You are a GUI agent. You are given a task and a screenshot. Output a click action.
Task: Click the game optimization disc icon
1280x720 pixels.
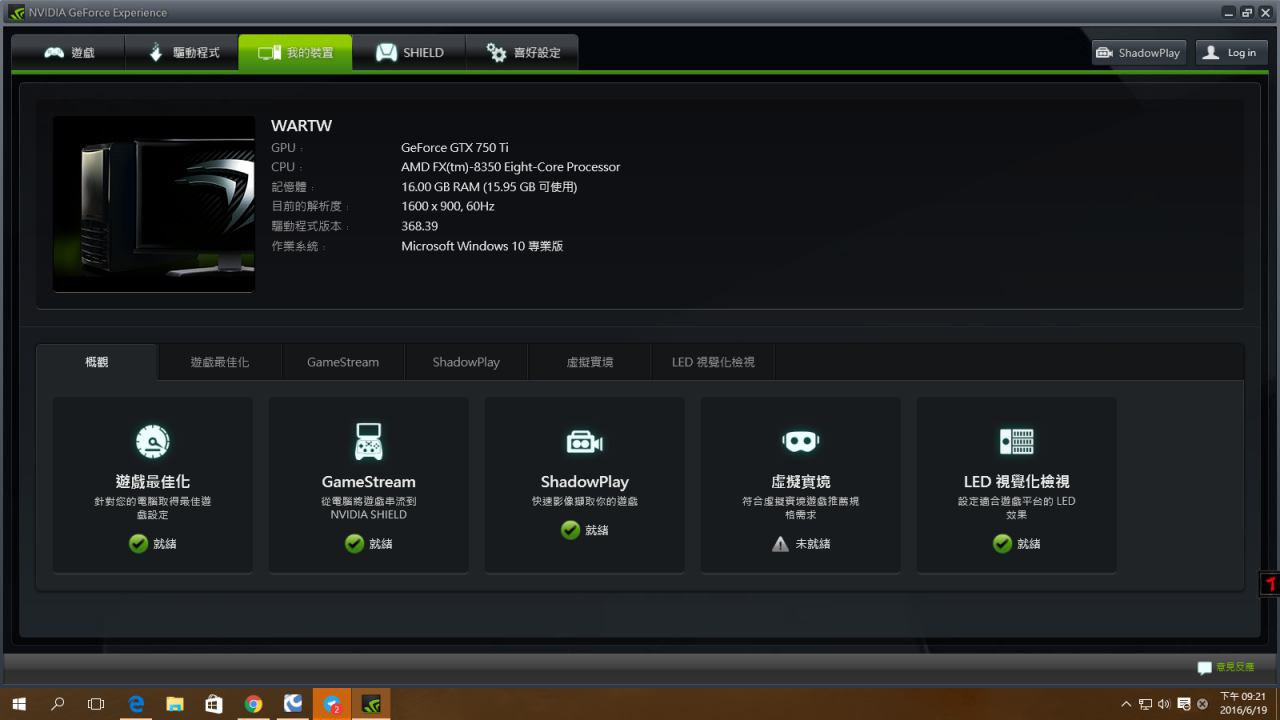[152, 441]
